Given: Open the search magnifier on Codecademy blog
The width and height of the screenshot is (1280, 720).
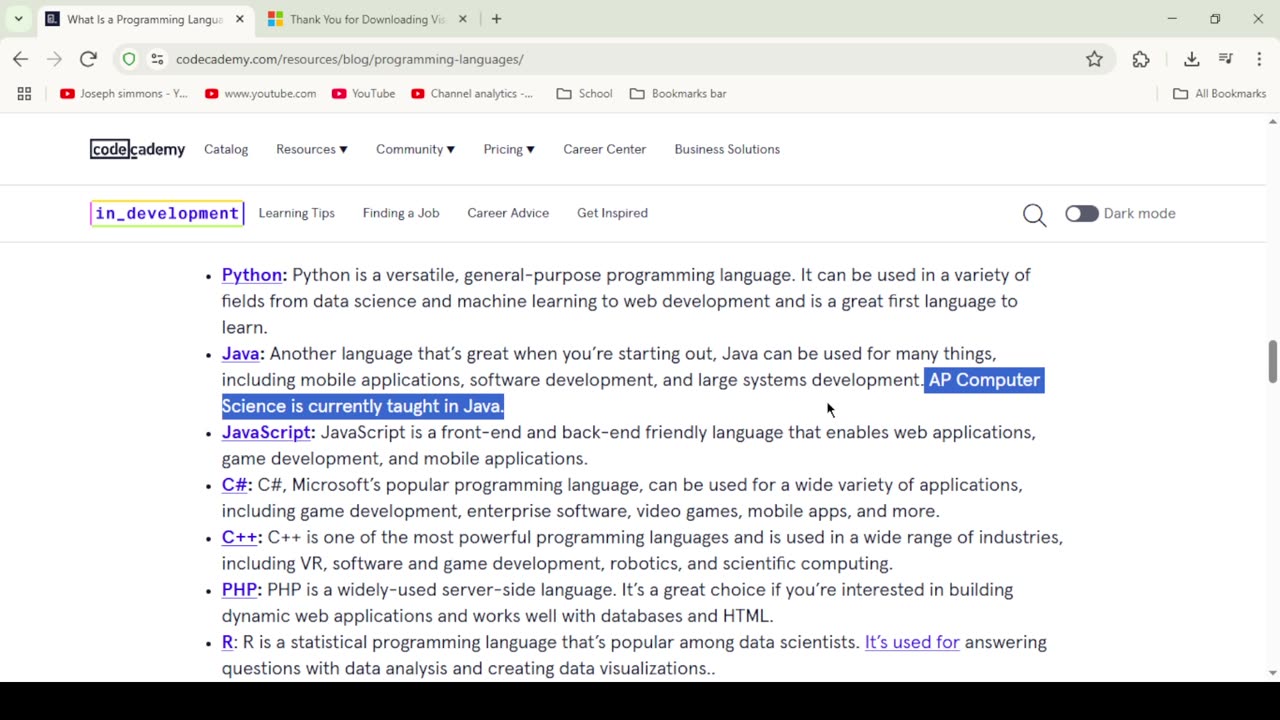Looking at the screenshot, I should point(1035,214).
